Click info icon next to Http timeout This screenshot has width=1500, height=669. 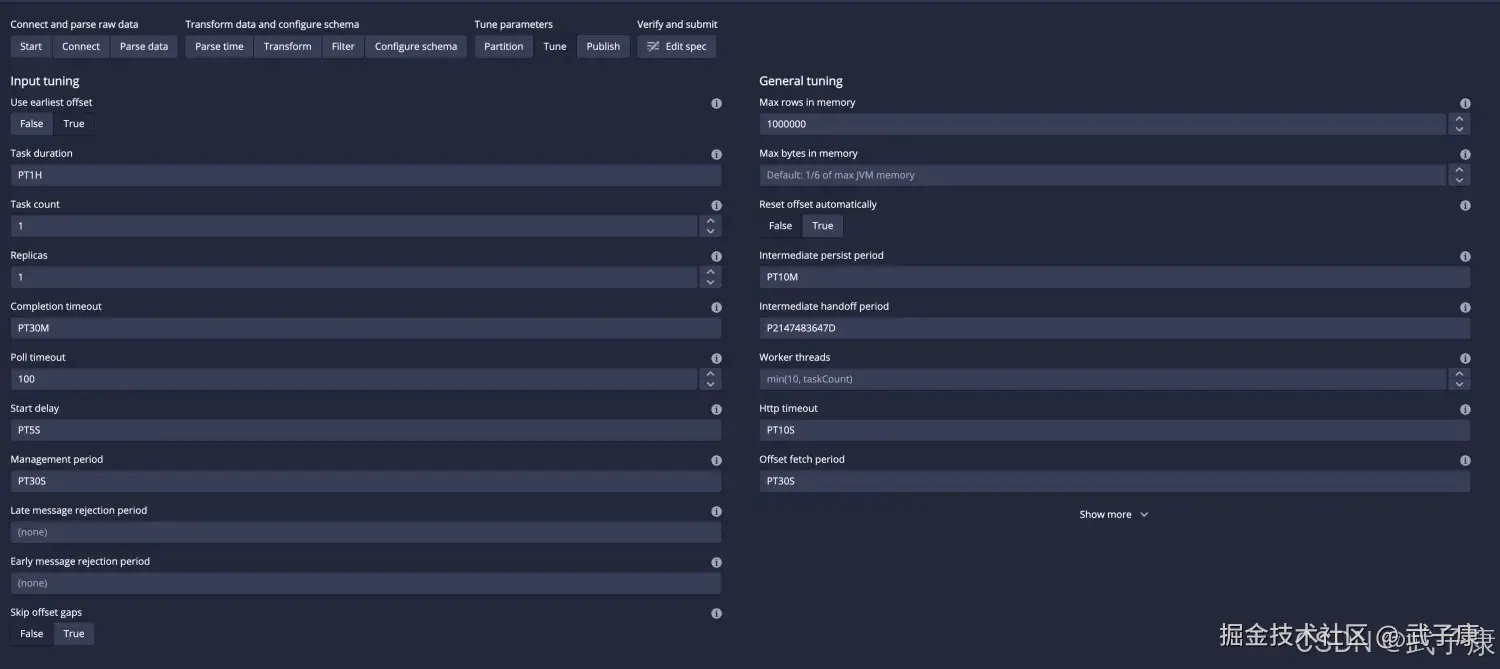1465,409
